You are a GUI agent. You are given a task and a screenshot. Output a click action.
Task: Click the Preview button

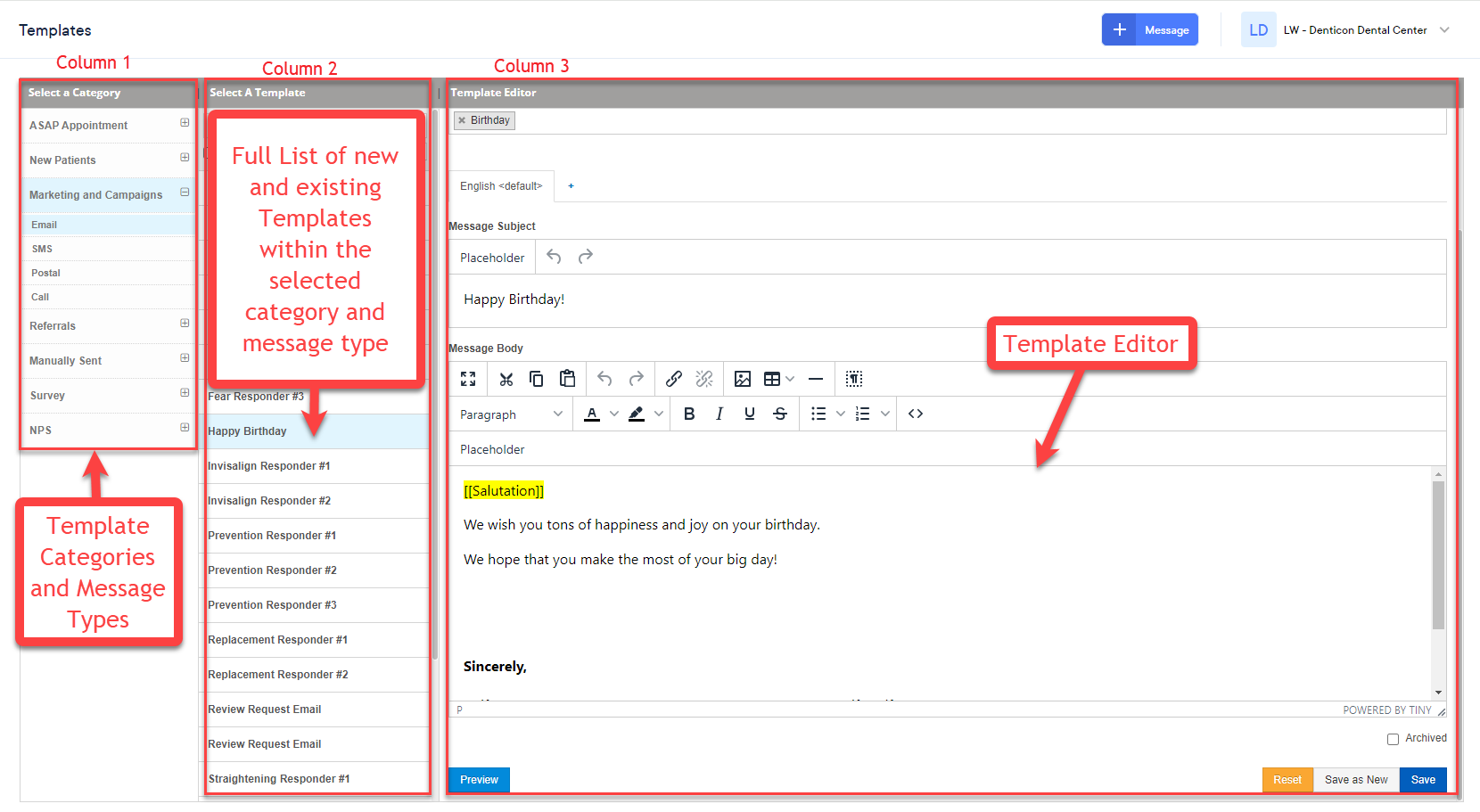click(x=479, y=779)
